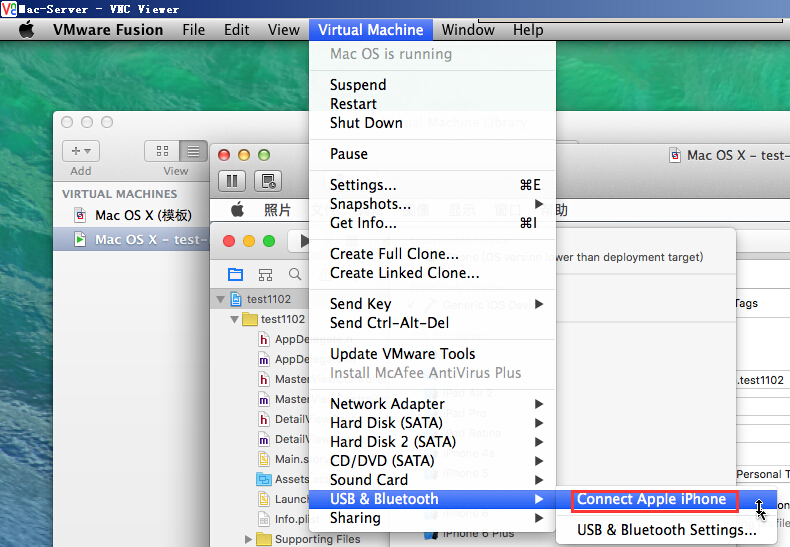Open the 照片 menu in guest
Image resolution: width=790 pixels, height=547 pixels.
278,210
